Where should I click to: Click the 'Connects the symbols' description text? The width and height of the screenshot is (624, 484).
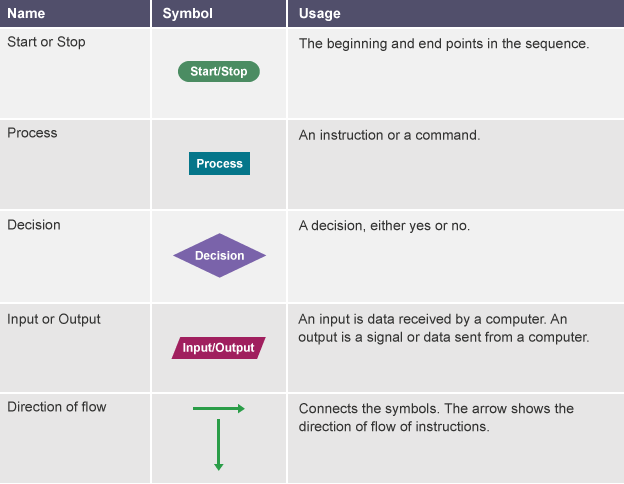436,409
